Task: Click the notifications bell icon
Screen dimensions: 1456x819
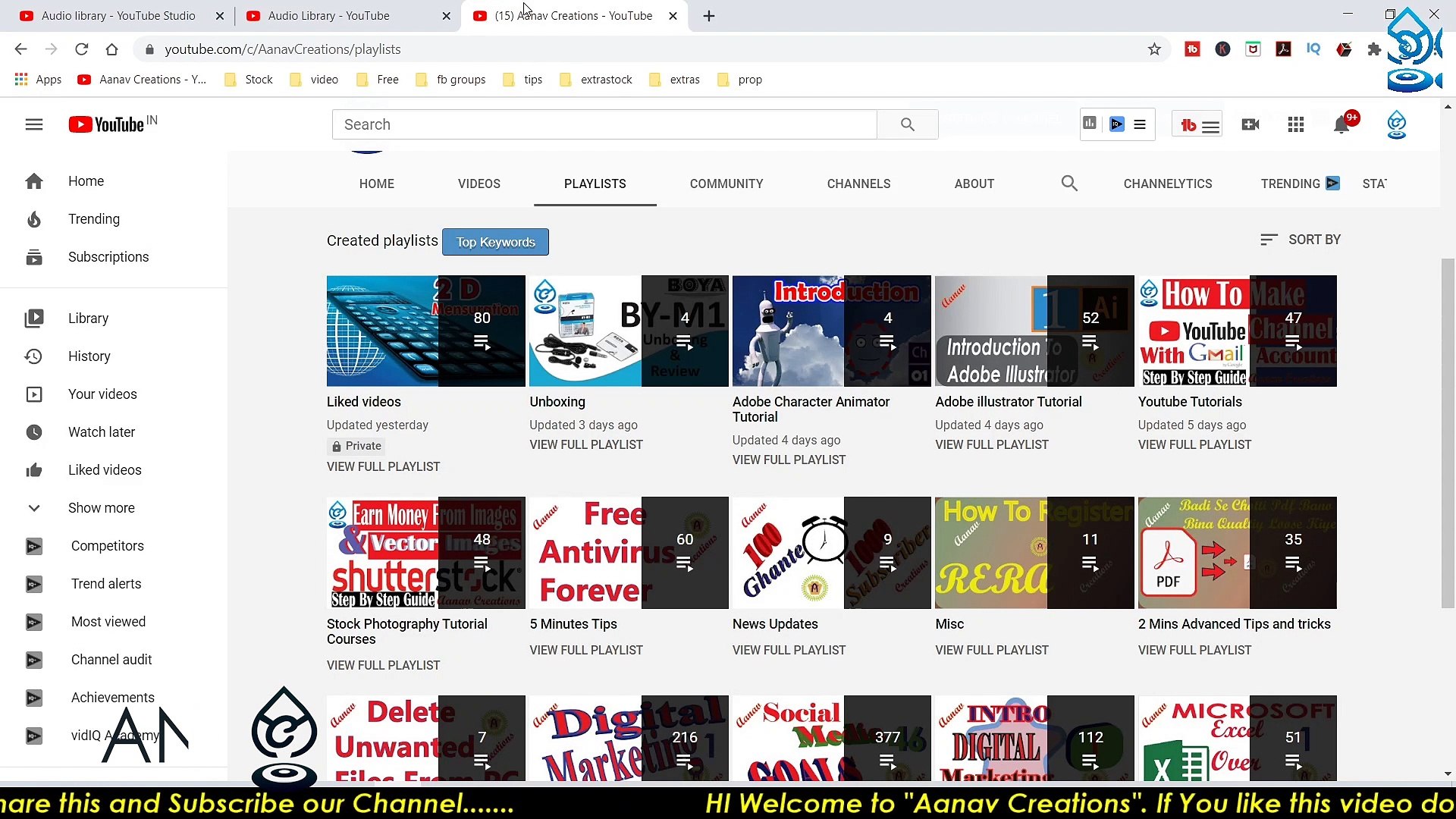Action: 1341,124
